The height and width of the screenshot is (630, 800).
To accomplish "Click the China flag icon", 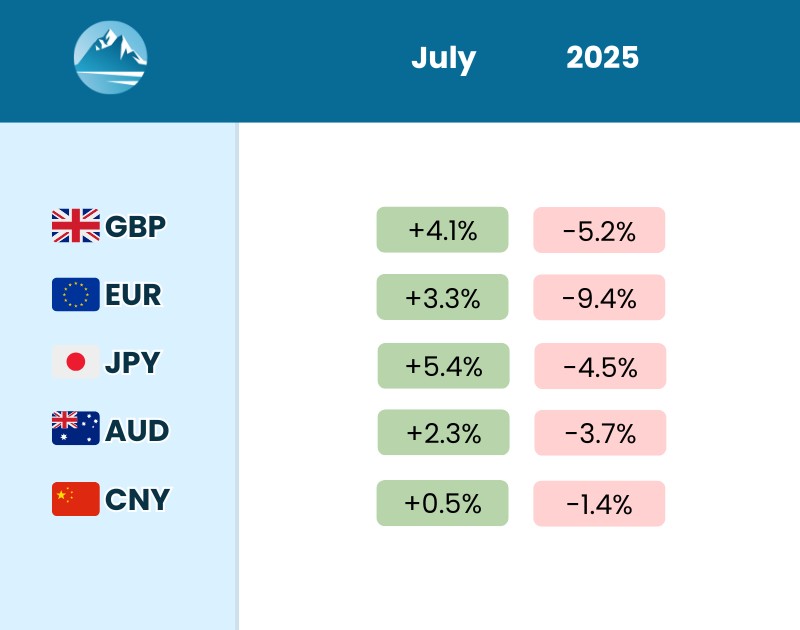I will coord(76,498).
